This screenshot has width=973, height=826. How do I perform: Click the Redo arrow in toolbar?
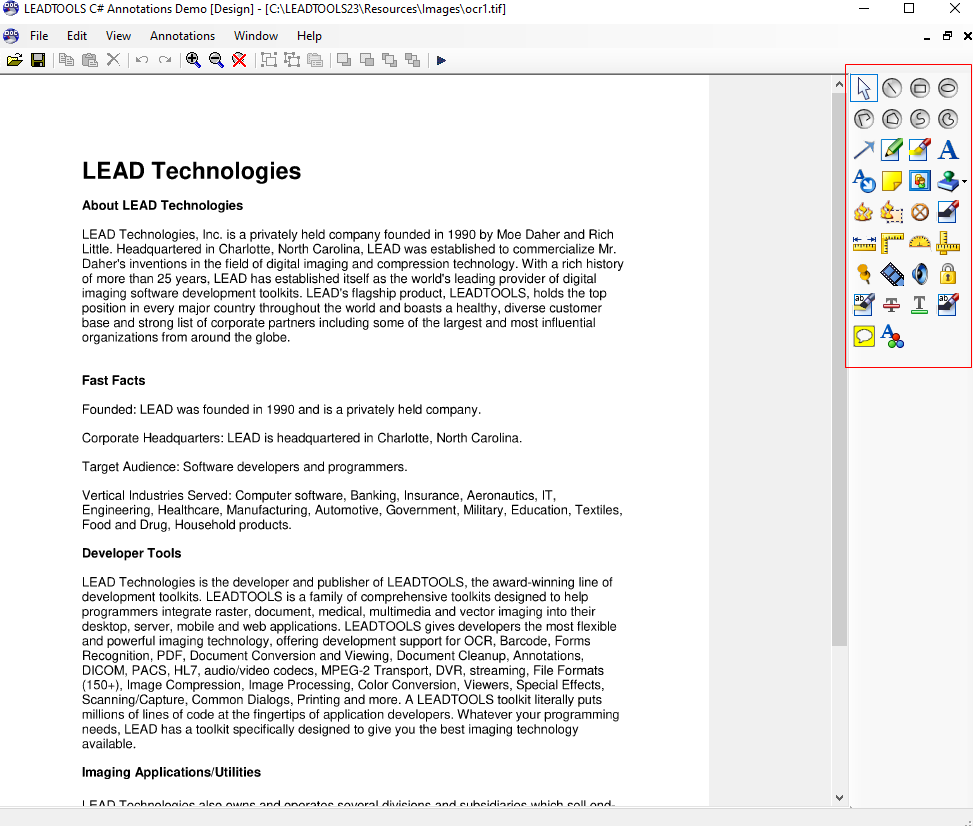pyautogui.click(x=165, y=60)
